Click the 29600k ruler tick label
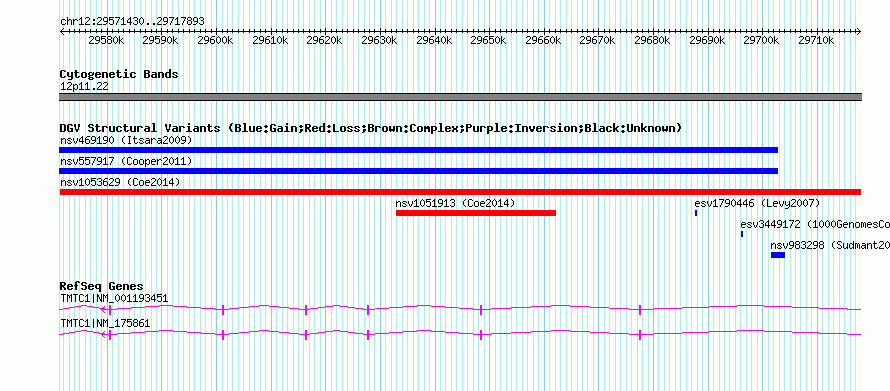Screen dimensions: 890x391 point(216,40)
